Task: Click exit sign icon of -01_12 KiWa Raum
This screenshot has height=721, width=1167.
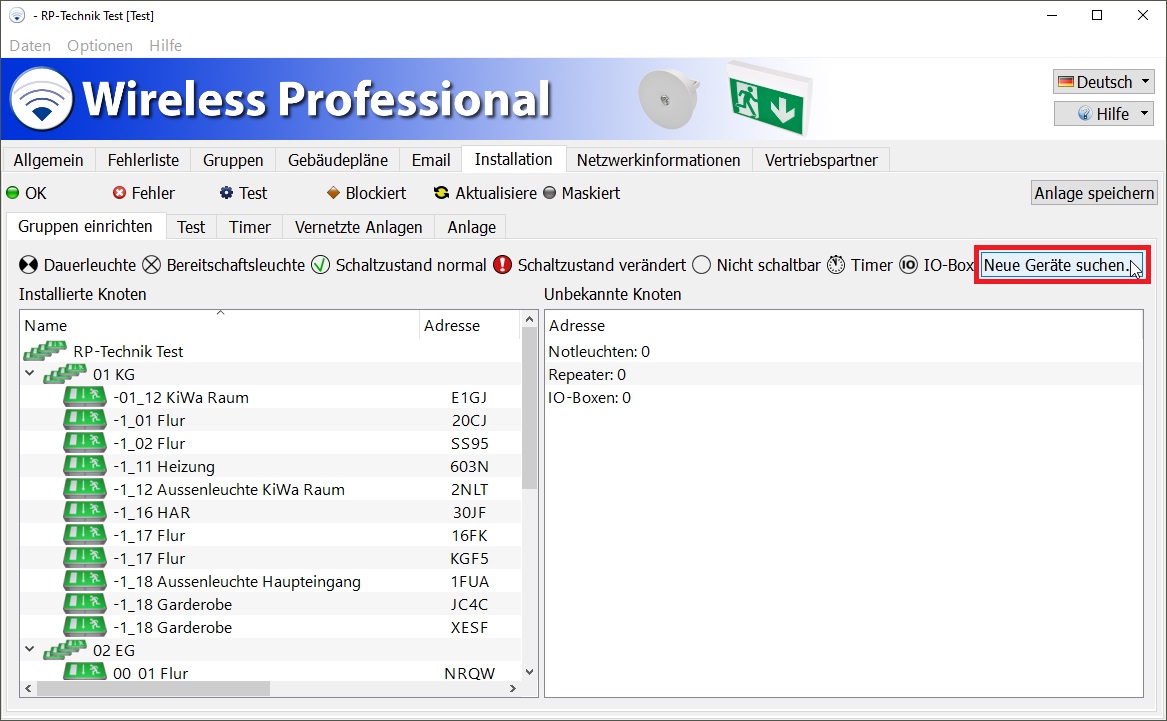Action: coord(85,397)
